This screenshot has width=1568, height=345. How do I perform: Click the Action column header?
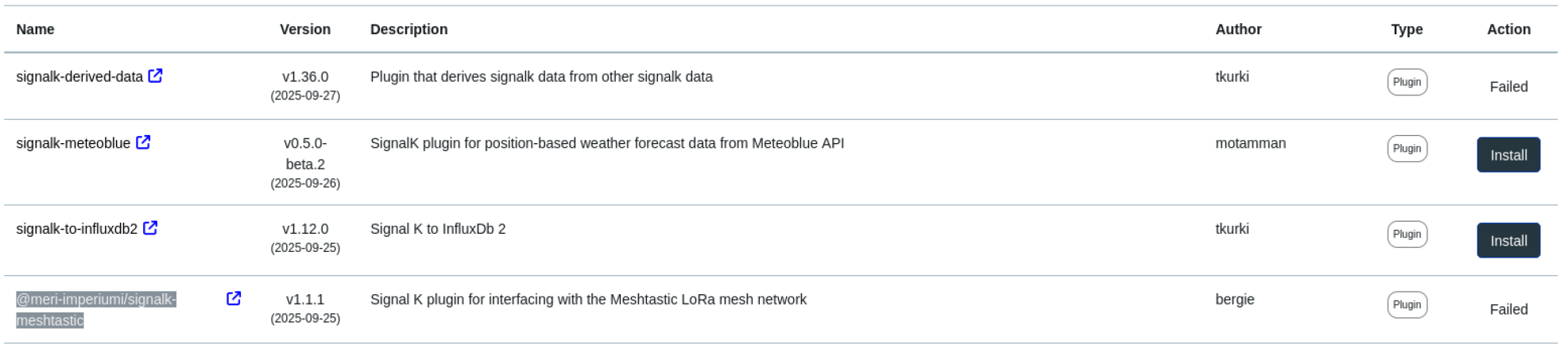coord(1508,29)
